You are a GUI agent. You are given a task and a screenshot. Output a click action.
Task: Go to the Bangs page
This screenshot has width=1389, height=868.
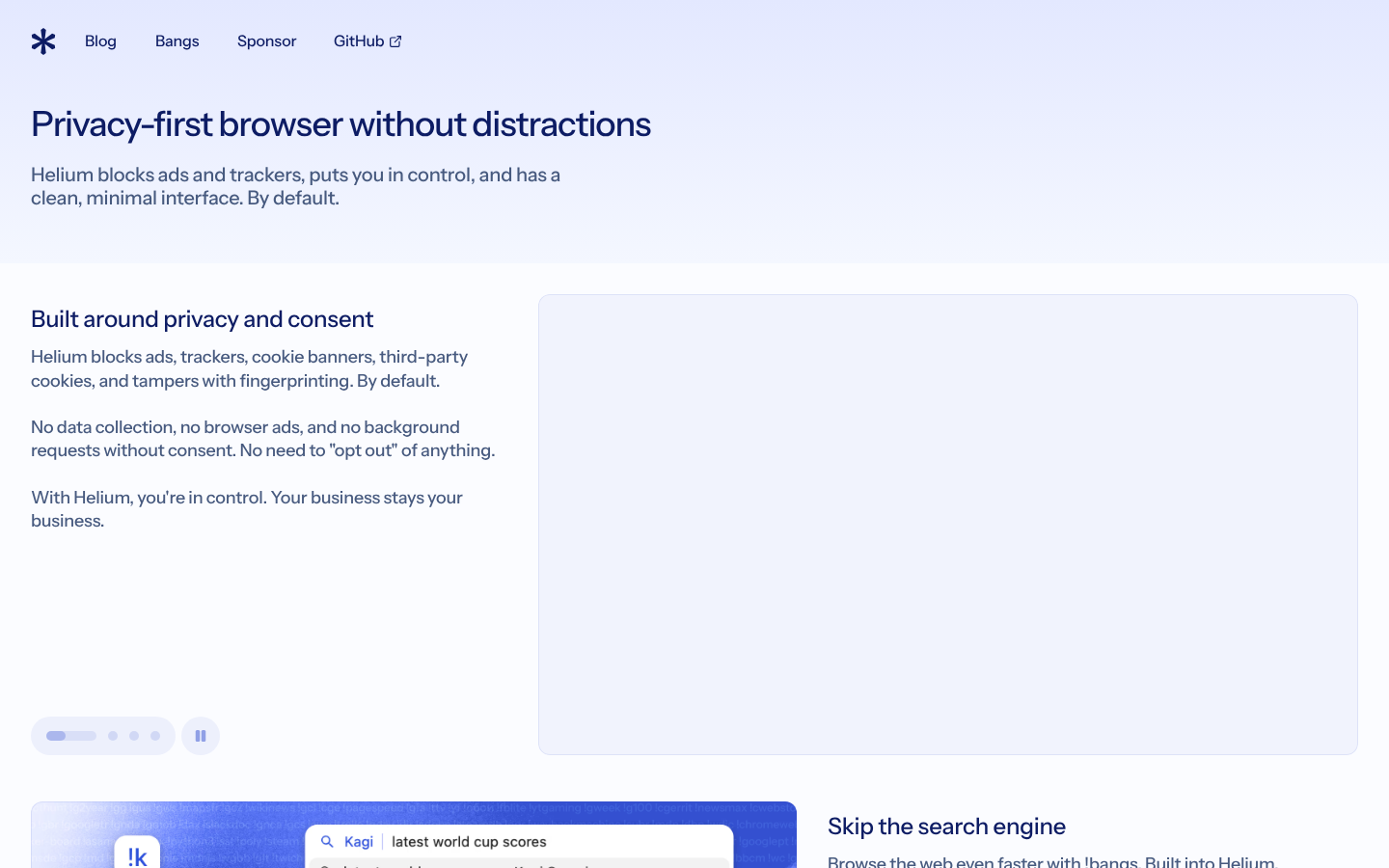tap(177, 41)
